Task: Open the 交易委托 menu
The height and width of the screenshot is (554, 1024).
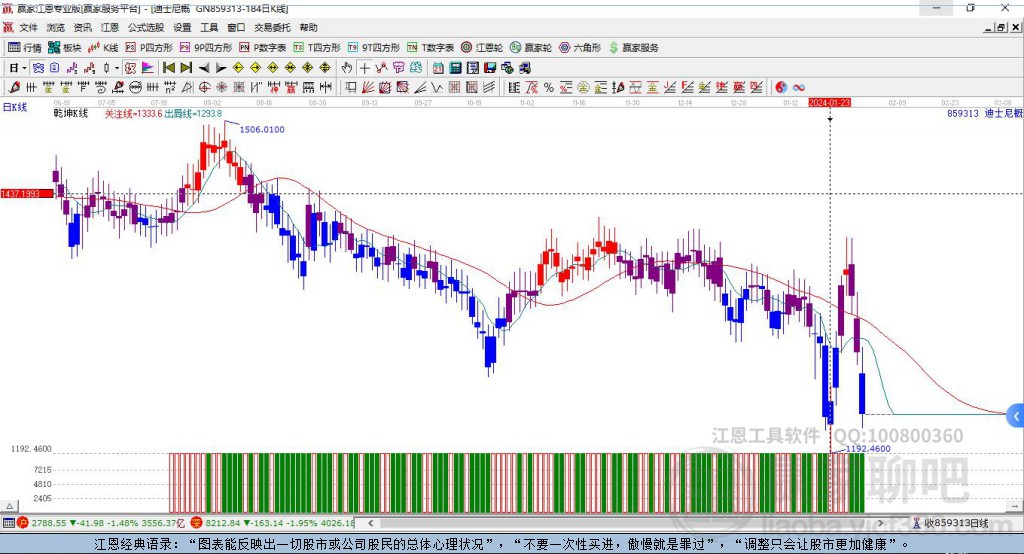Action: pyautogui.click(x=272, y=28)
